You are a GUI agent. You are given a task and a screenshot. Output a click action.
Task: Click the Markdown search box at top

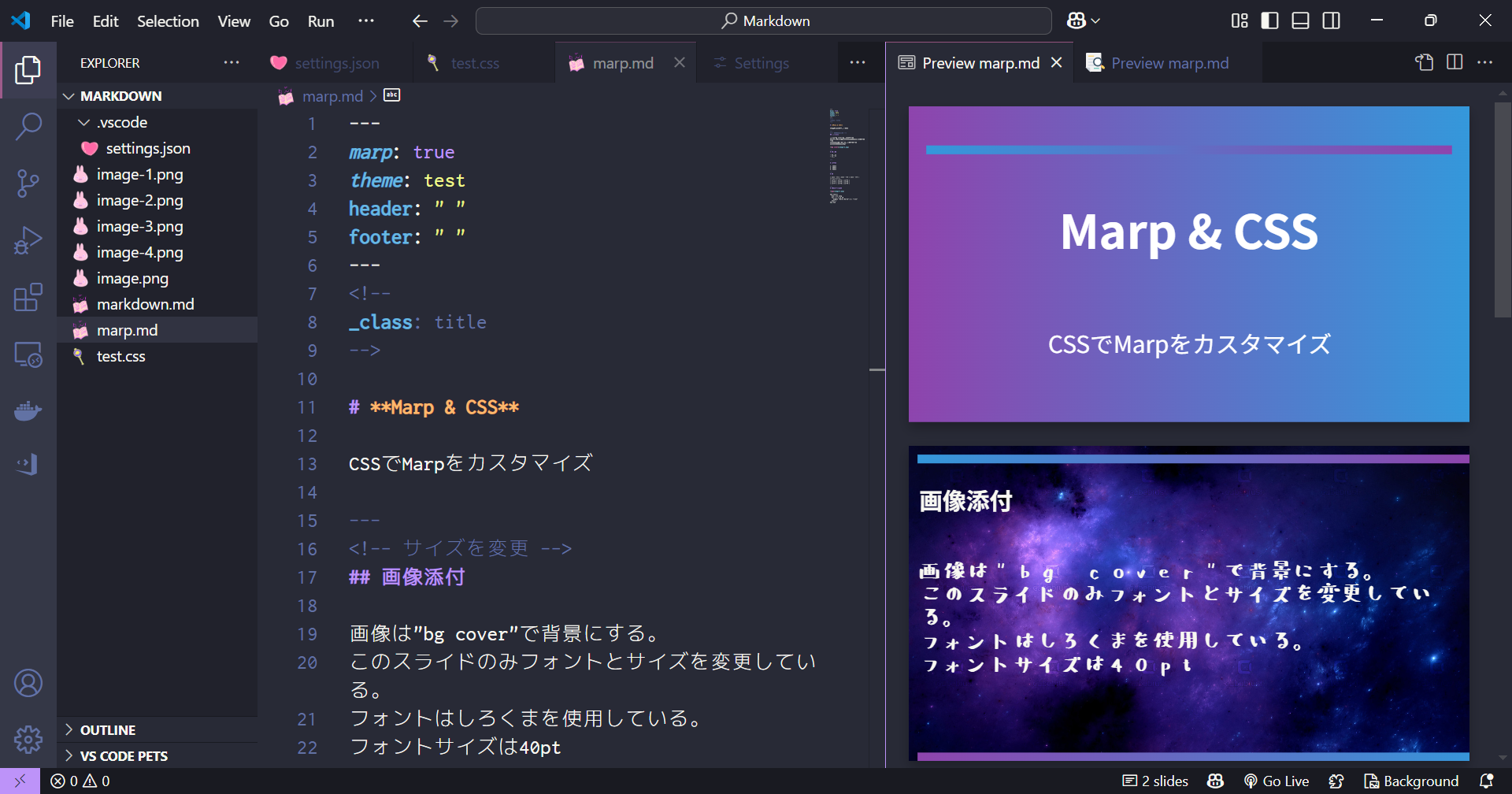tap(762, 20)
